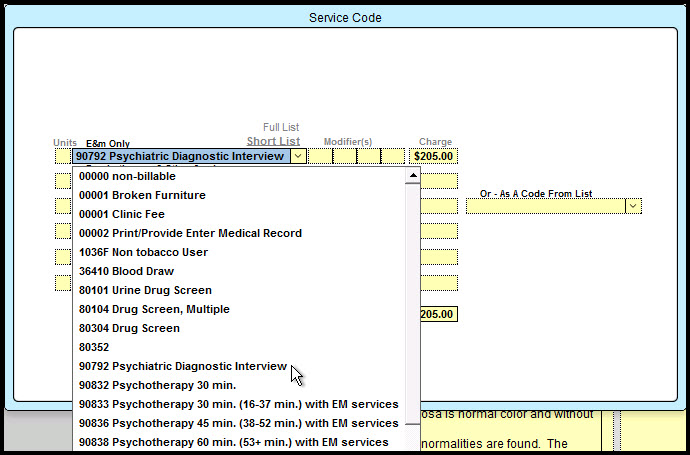Pick code 80352 from list
This screenshot has width=690, height=455.
point(94,347)
